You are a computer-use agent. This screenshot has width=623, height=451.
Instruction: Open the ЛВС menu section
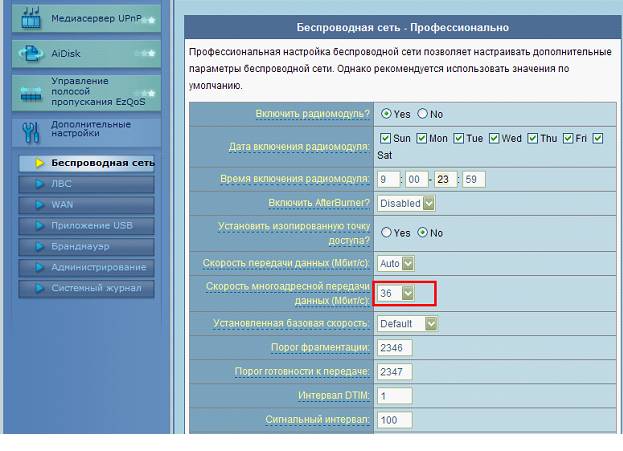pos(86,184)
